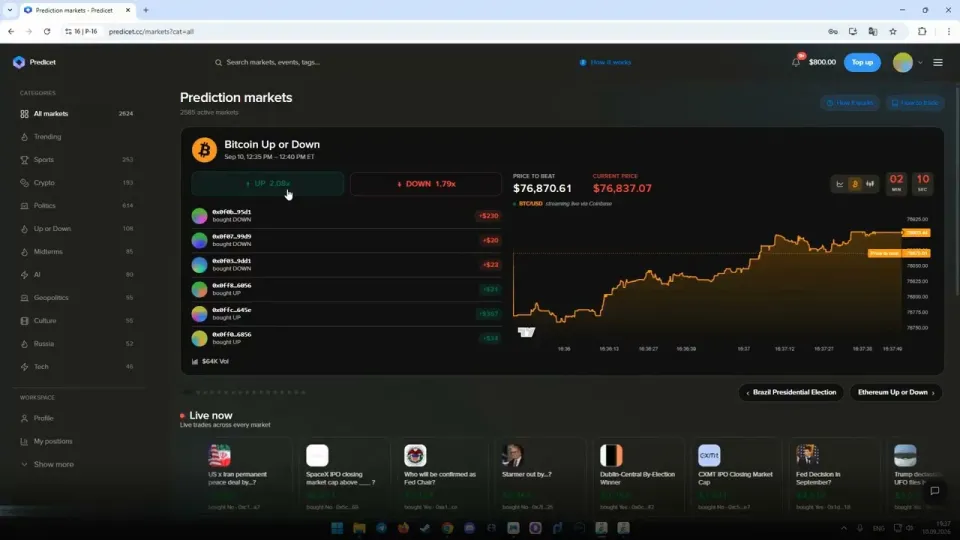Click the Windows Start button
The height and width of the screenshot is (540, 960).
[x=337, y=528]
